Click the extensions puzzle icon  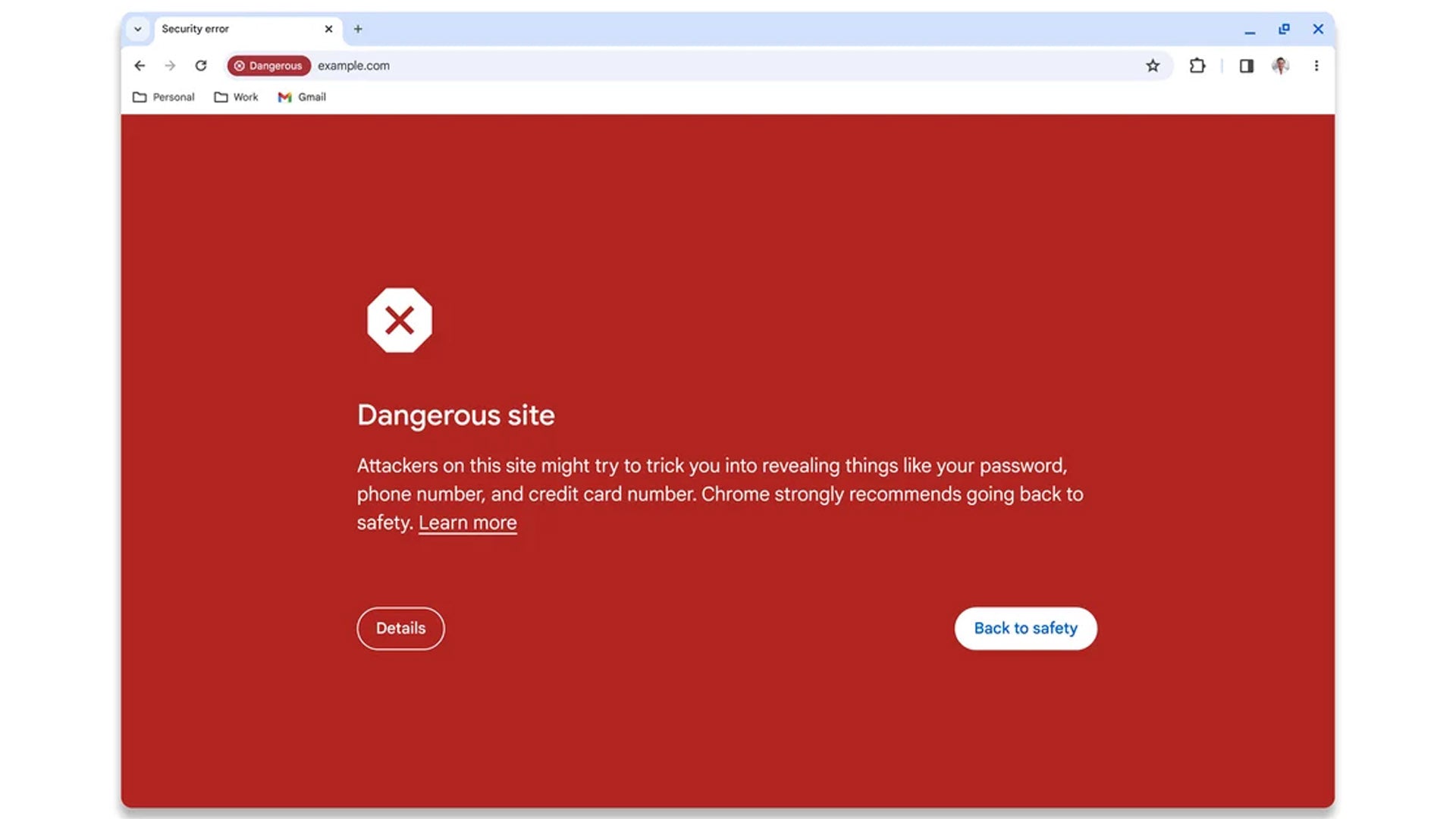1197,65
